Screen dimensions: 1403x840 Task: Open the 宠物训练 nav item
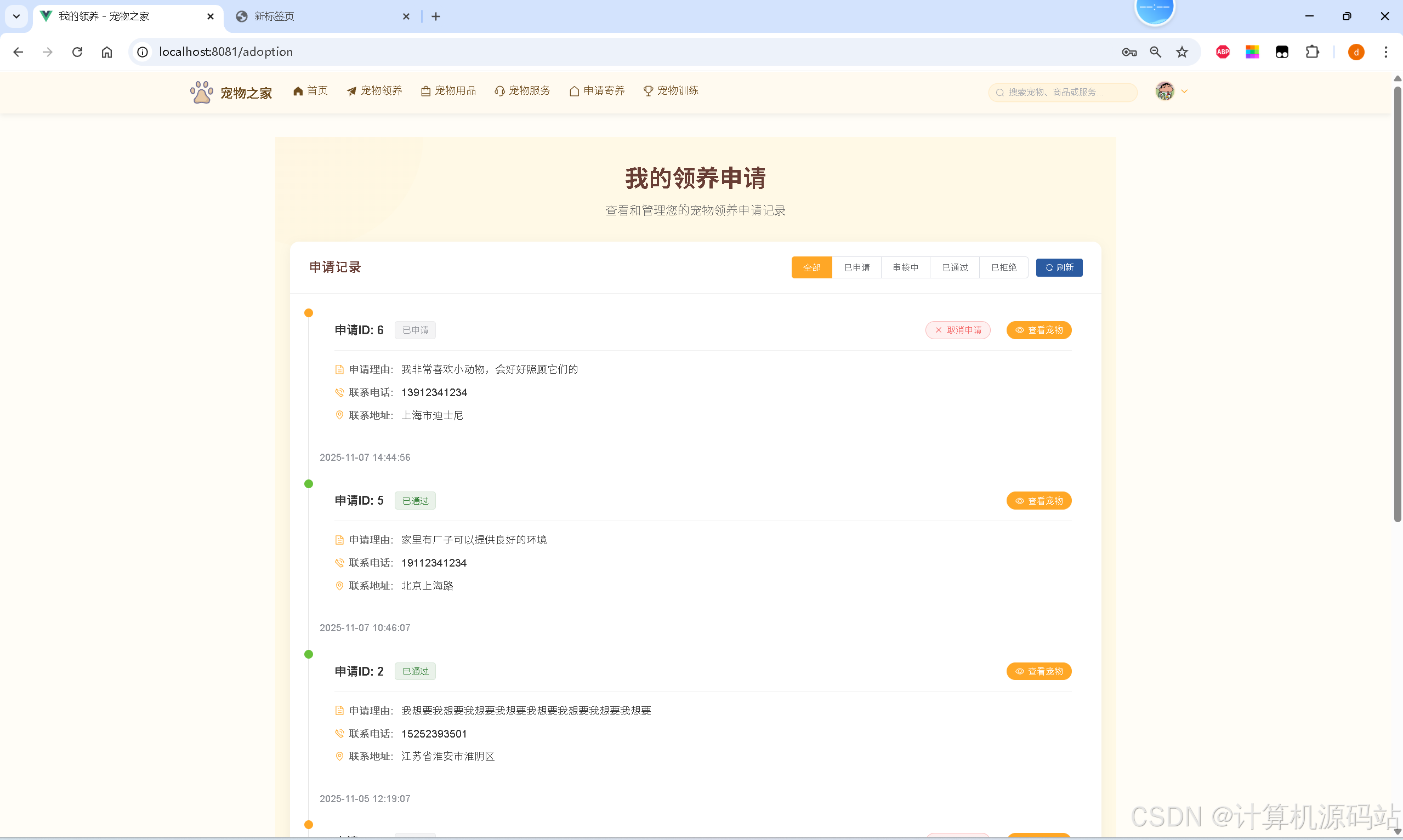671,90
